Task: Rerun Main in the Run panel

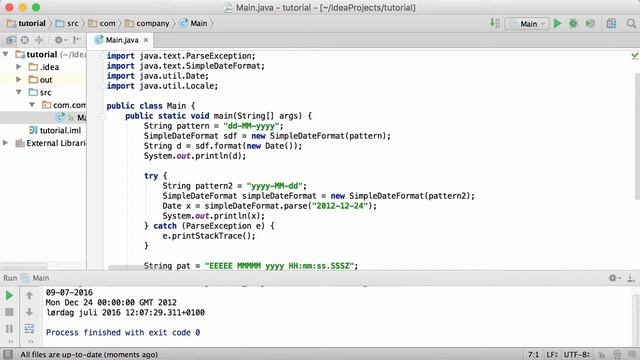Action: pos(9,295)
